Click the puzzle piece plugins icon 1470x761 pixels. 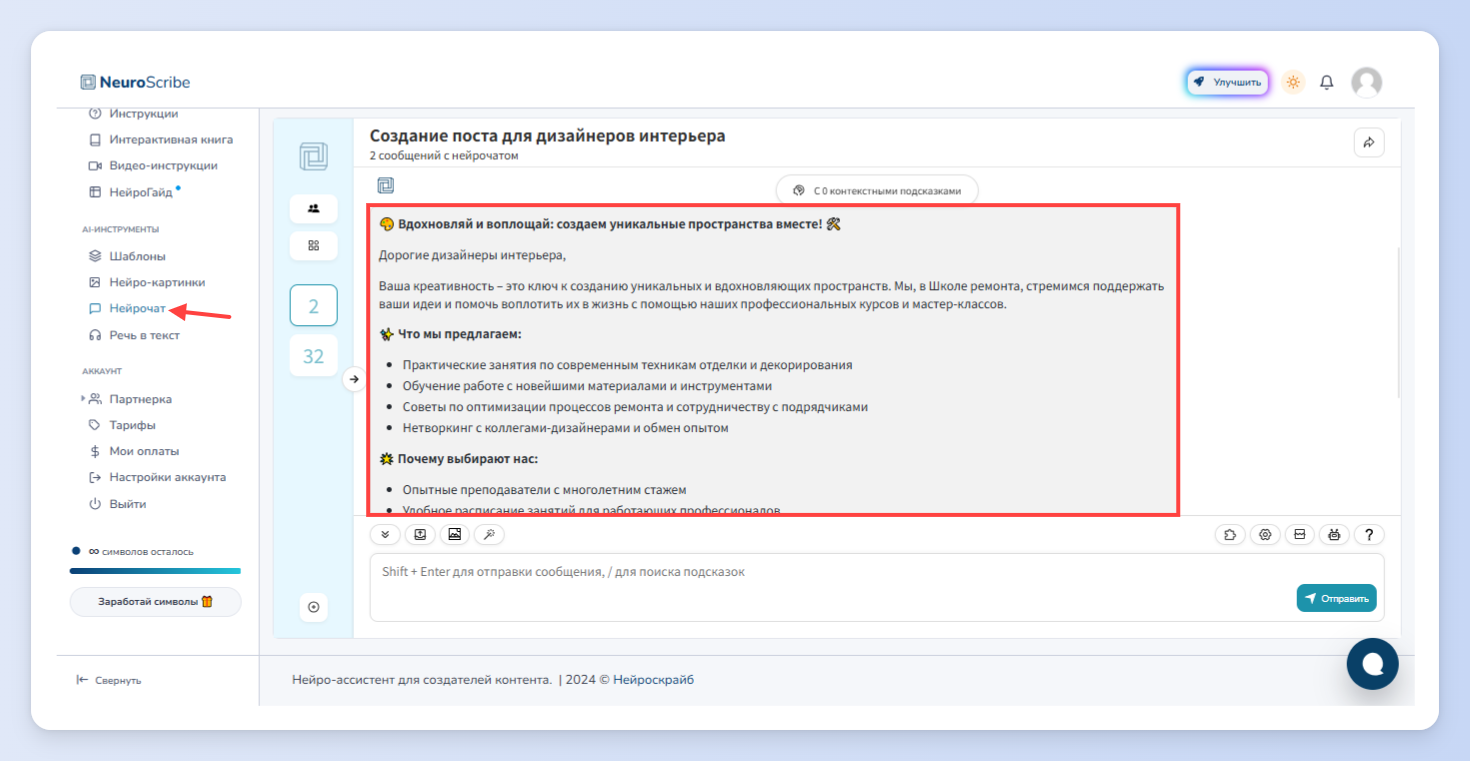pos(1230,535)
